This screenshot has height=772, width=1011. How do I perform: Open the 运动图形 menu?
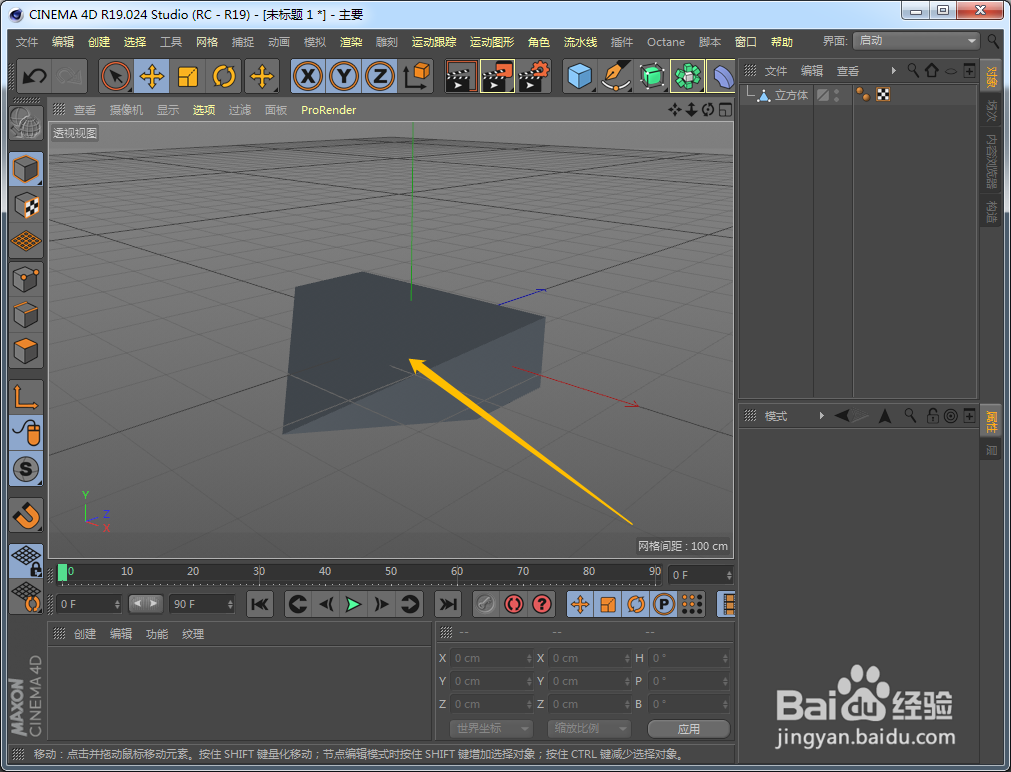point(492,42)
